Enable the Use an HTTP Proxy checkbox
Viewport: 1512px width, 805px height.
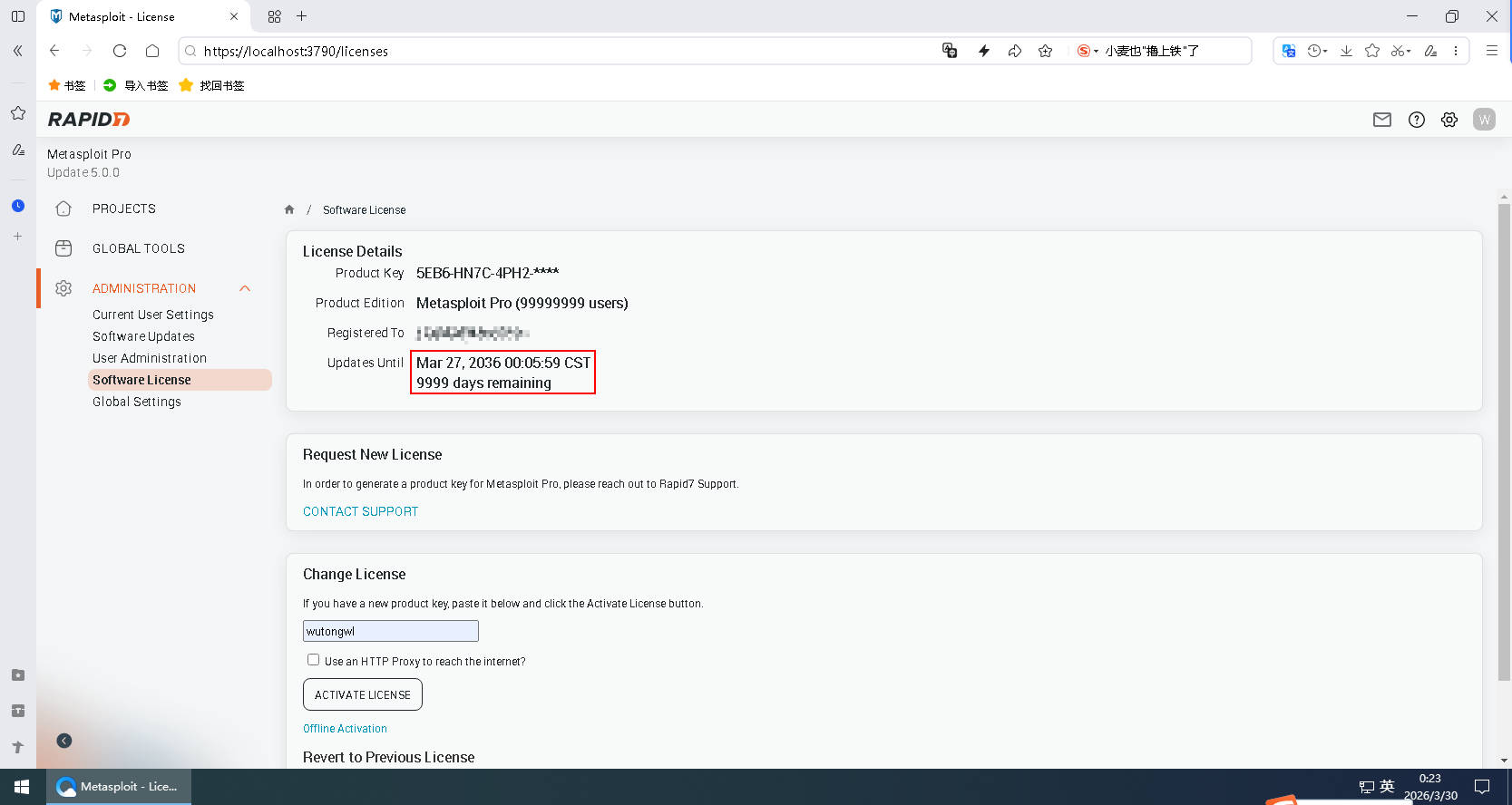[313, 660]
